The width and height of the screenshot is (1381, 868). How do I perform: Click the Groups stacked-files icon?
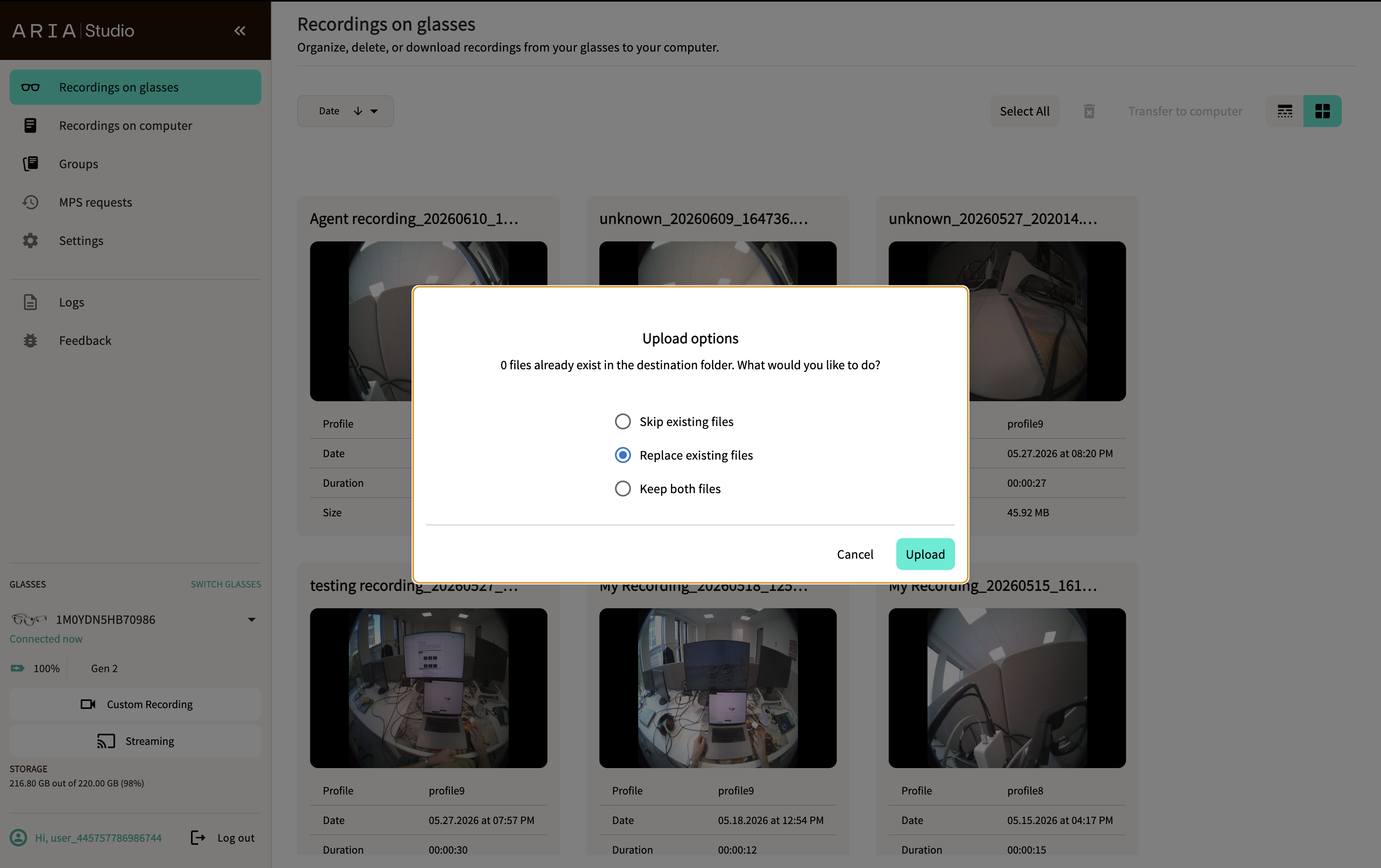30,163
